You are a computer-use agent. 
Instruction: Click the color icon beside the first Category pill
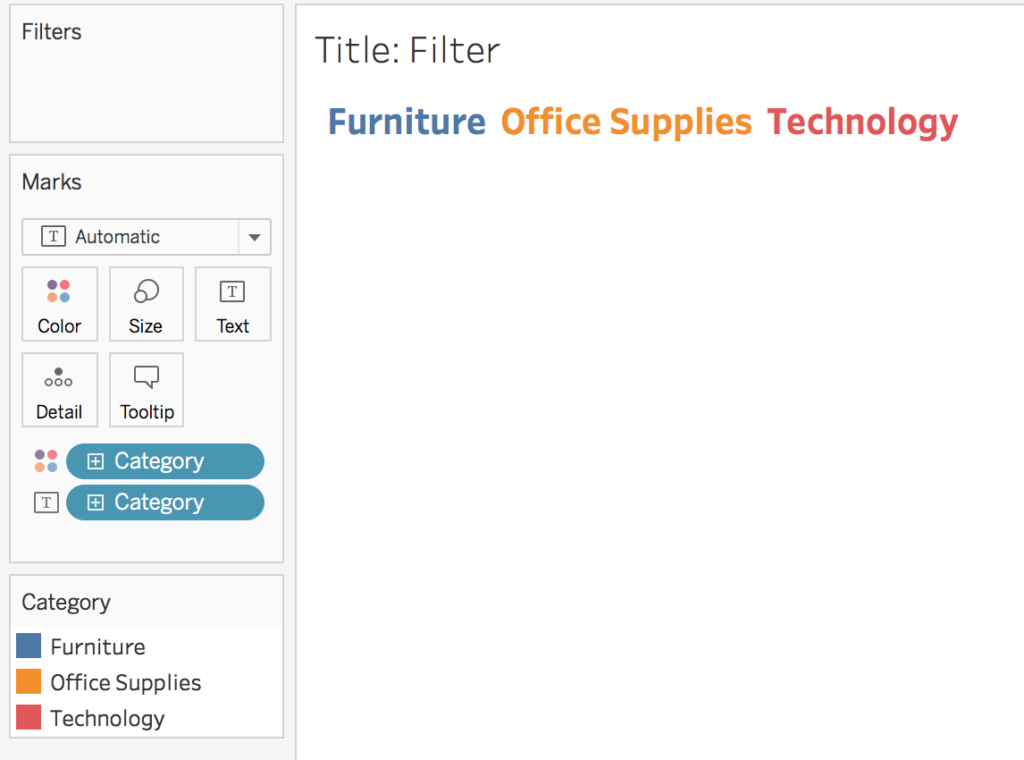(45, 460)
